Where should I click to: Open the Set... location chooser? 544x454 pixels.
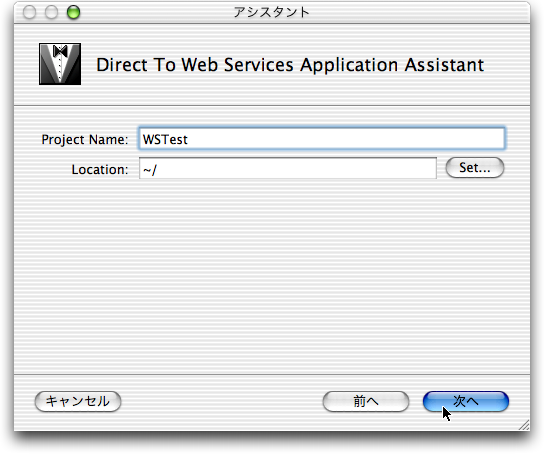[475, 168]
